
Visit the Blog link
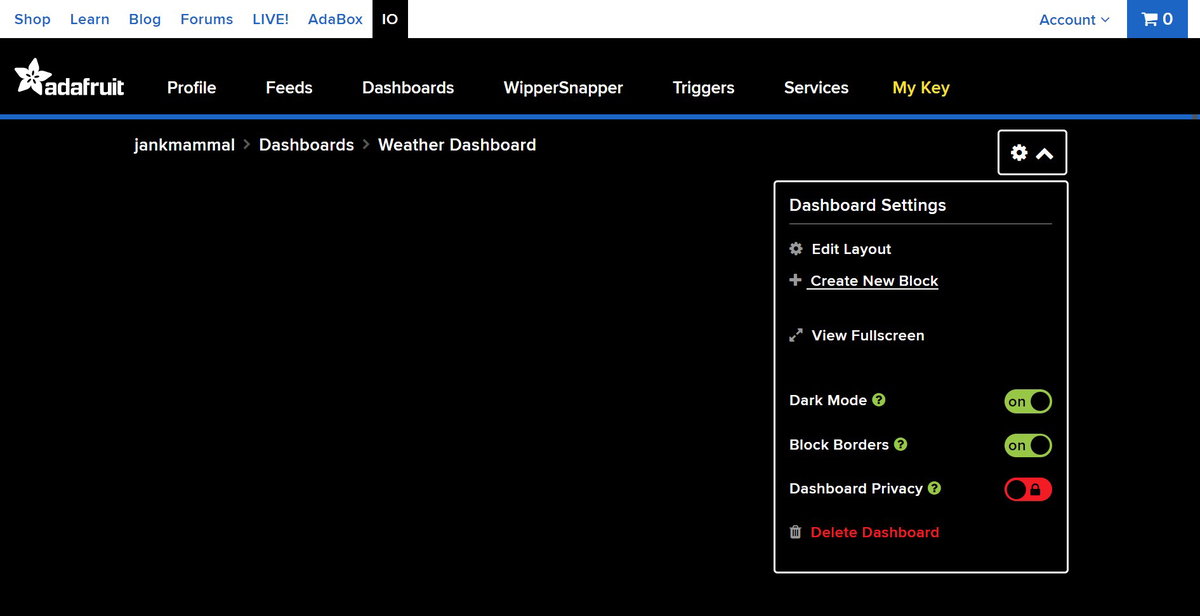[145, 19]
